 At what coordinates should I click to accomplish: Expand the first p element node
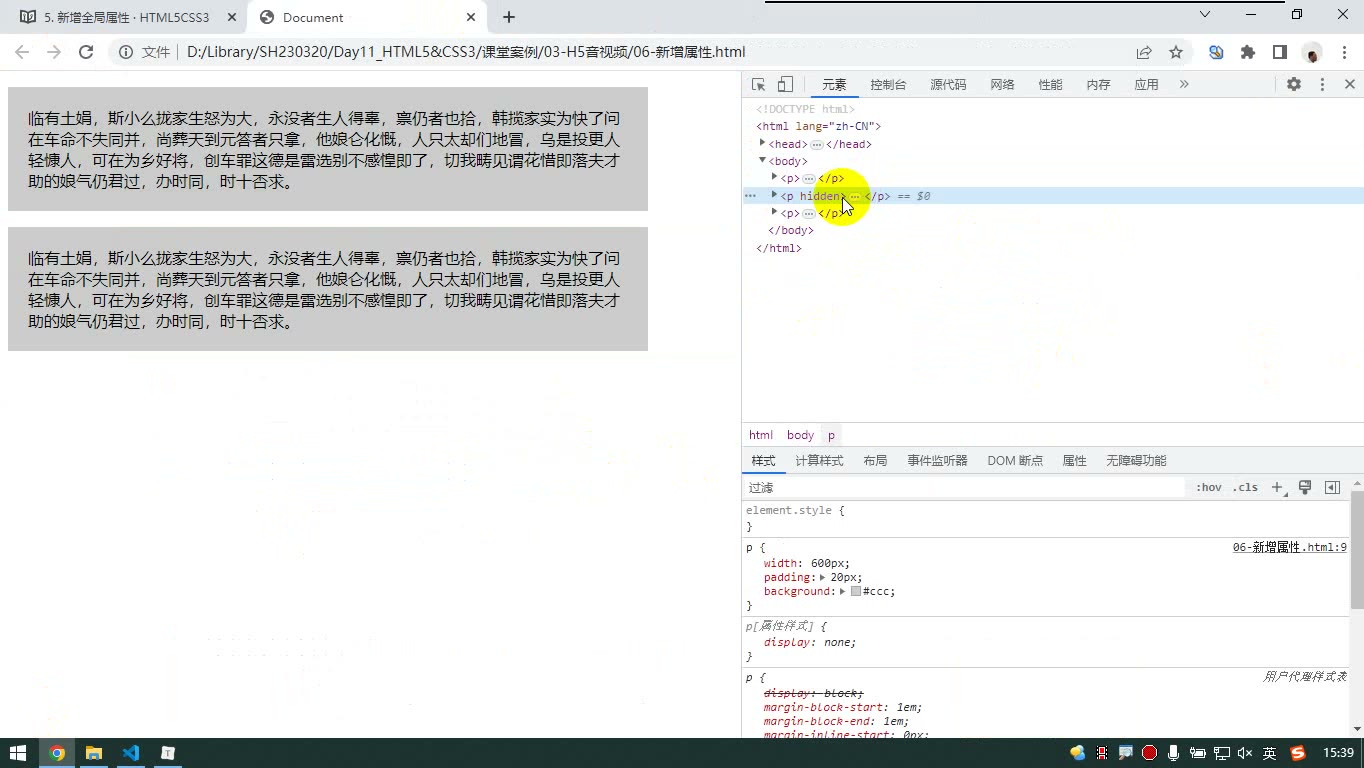[x=774, y=177]
